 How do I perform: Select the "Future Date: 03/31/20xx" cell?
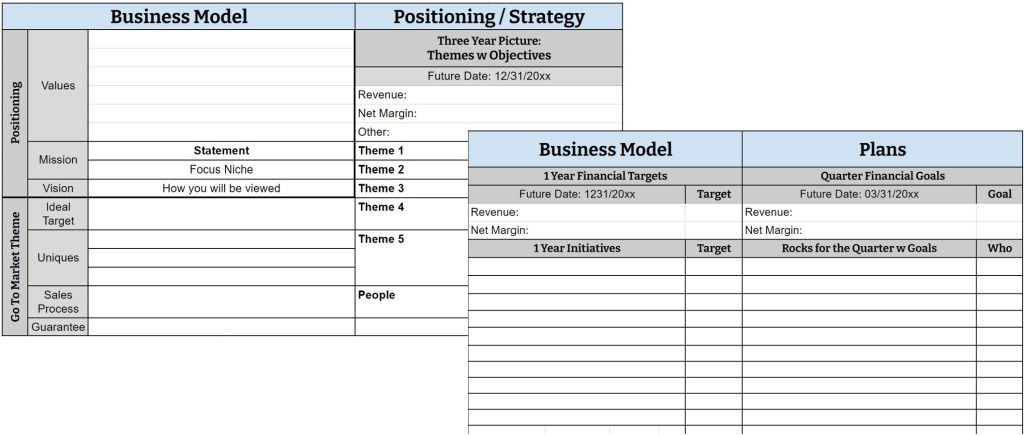859,194
